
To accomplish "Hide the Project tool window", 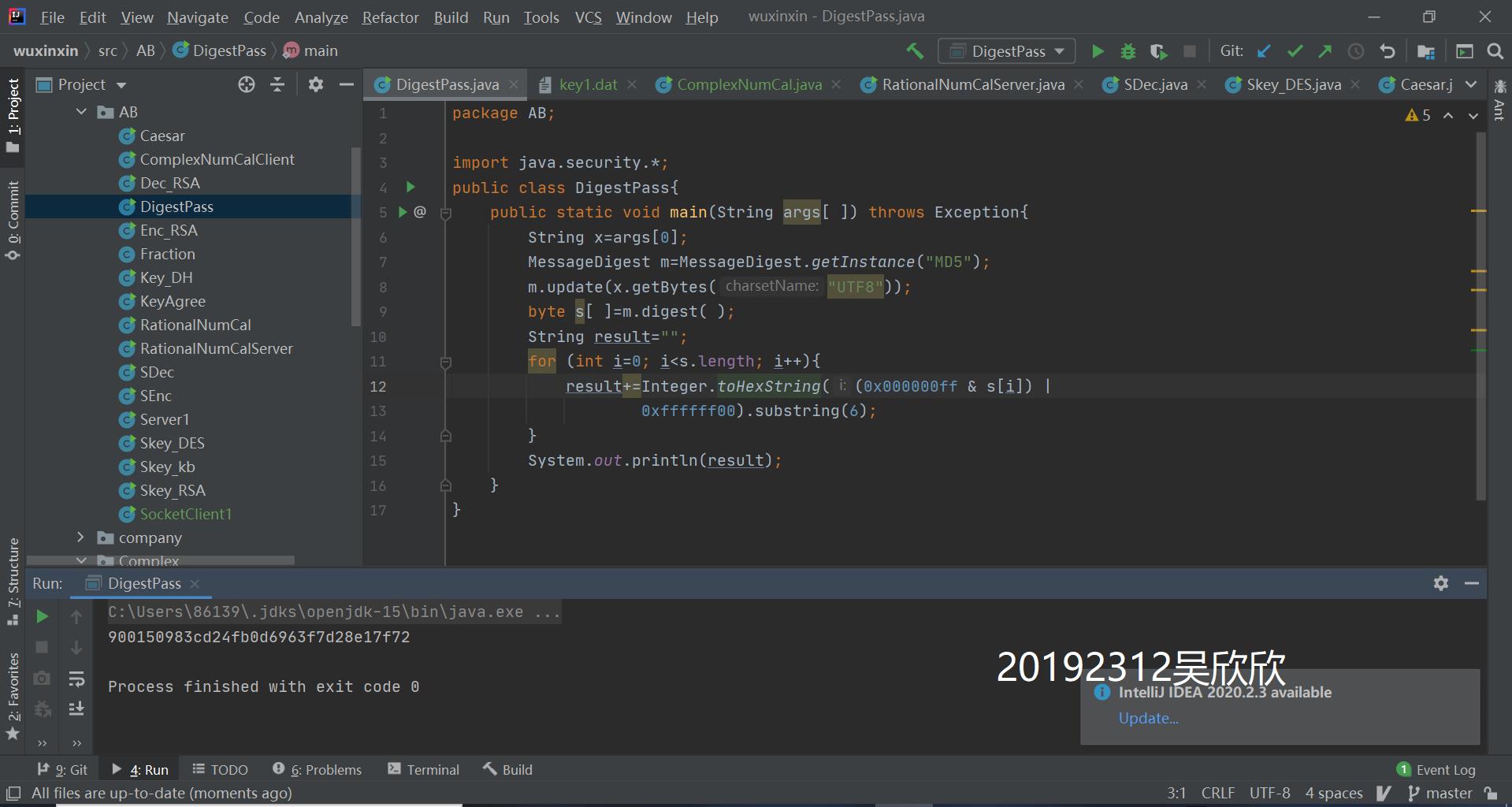I will pyautogui.click(x=346, y=84).
